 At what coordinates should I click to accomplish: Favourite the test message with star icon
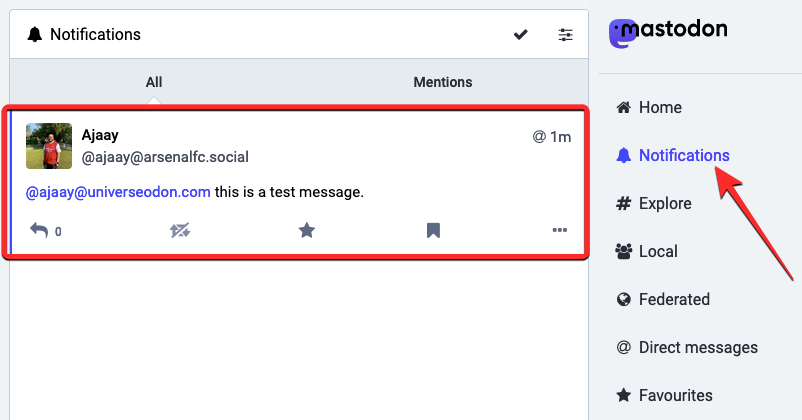[307, 230]
